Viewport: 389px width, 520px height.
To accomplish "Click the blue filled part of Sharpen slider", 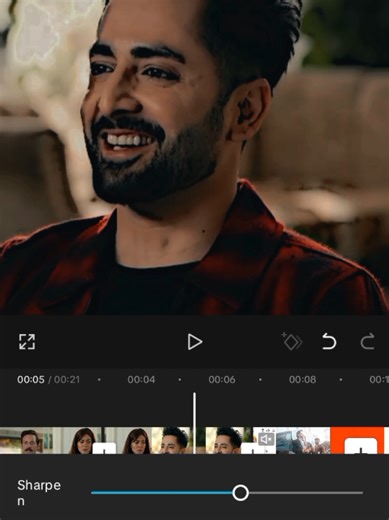I will pyautogui.click(x=162, y=493).
